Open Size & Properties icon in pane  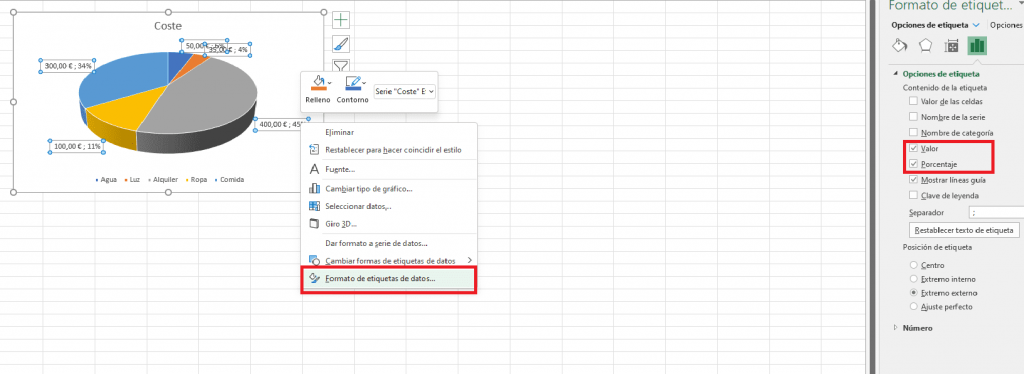click(x=952, y=46)
